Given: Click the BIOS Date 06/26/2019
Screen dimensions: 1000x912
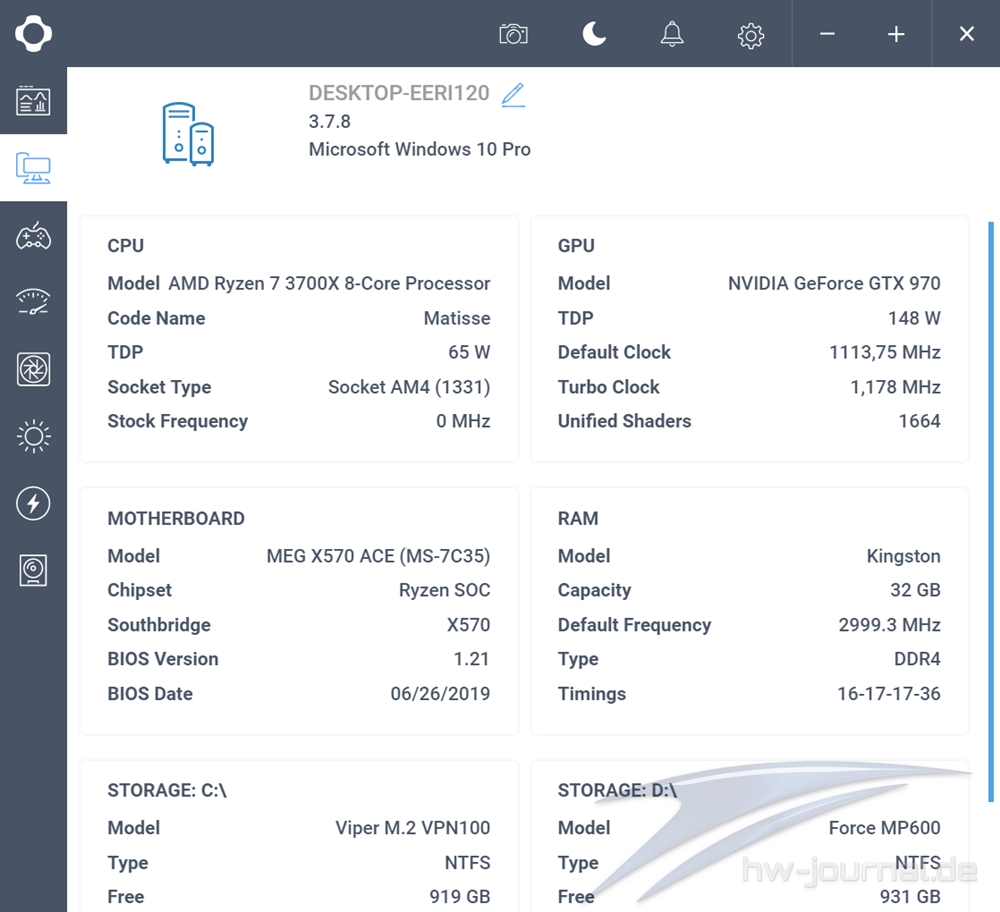Looking at the screenshot, I should 440,694.
